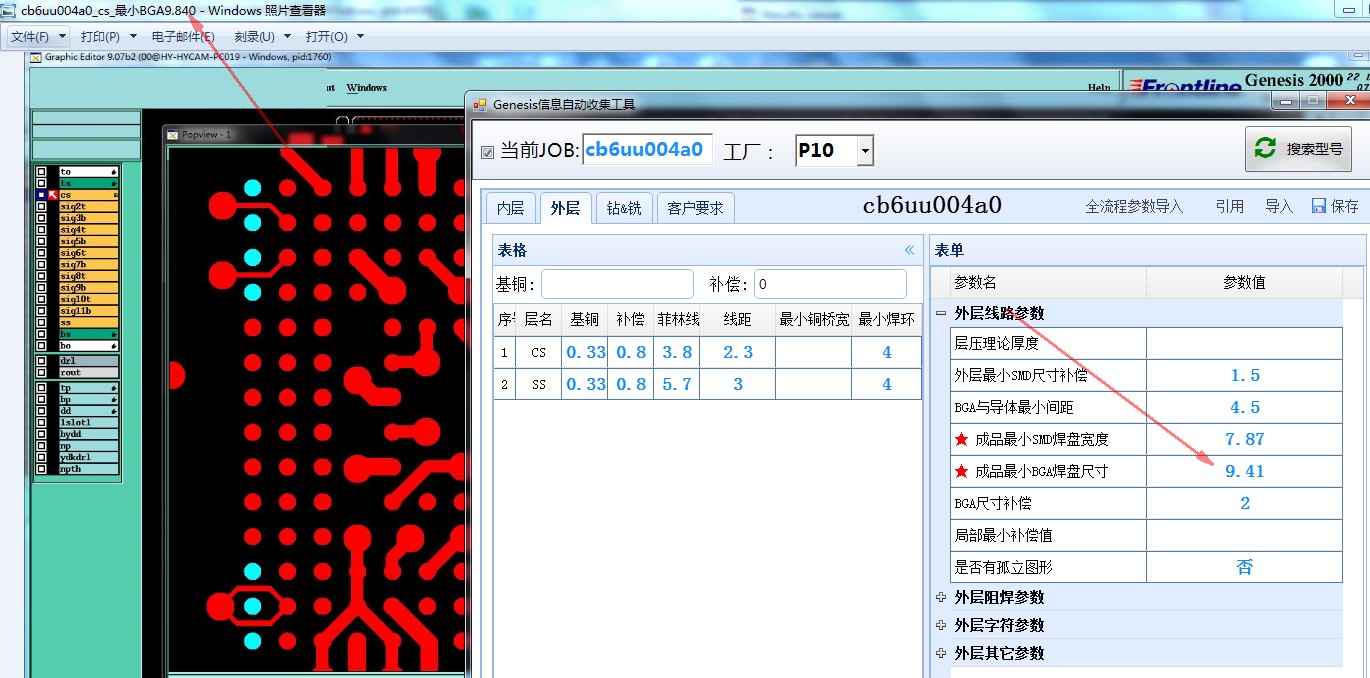Open the Windows menu in Graphic Editor
This screenshot has width=1370, height=678.
pos(367,88)
